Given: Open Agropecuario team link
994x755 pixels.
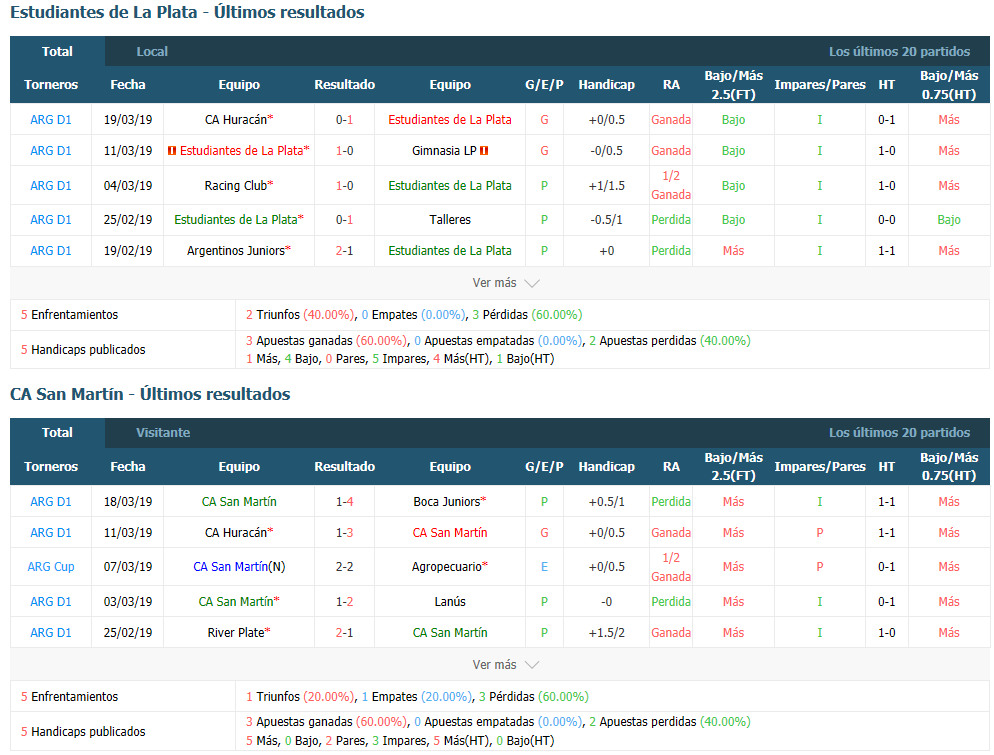Looking at the screenshot, I should (x=447, y=567).
